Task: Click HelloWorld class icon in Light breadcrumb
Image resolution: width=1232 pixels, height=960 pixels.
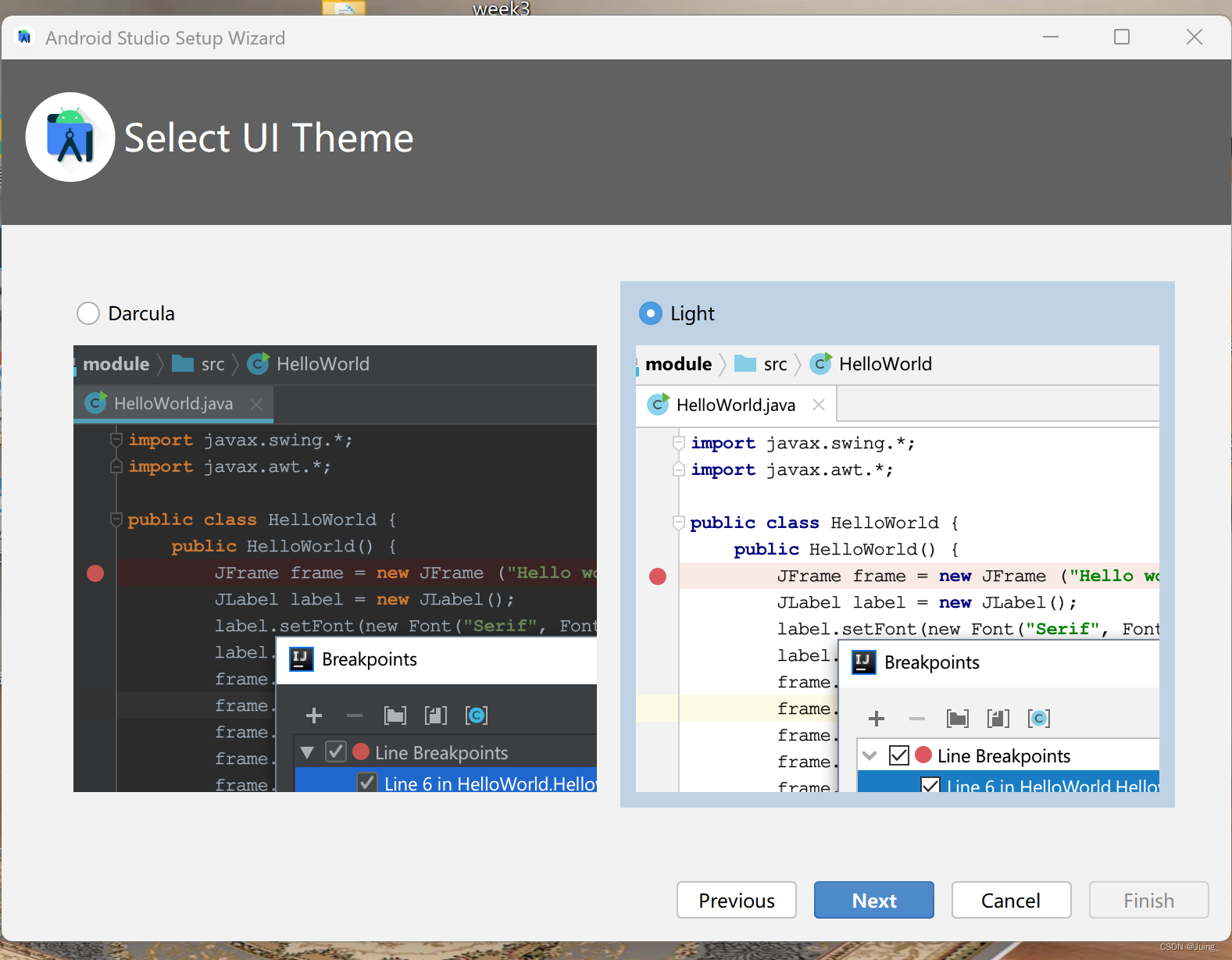Action: [821, 363]
